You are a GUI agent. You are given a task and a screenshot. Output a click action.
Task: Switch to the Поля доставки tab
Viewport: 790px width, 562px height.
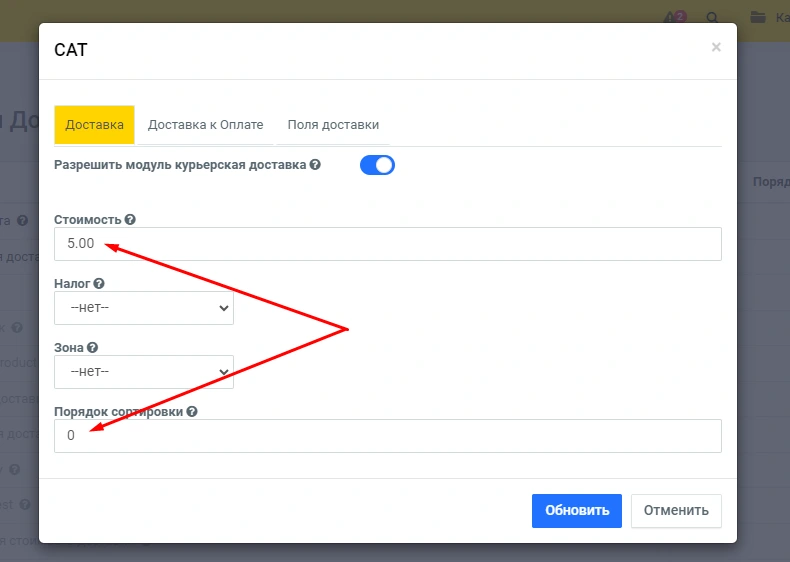[x=333, y=125]
